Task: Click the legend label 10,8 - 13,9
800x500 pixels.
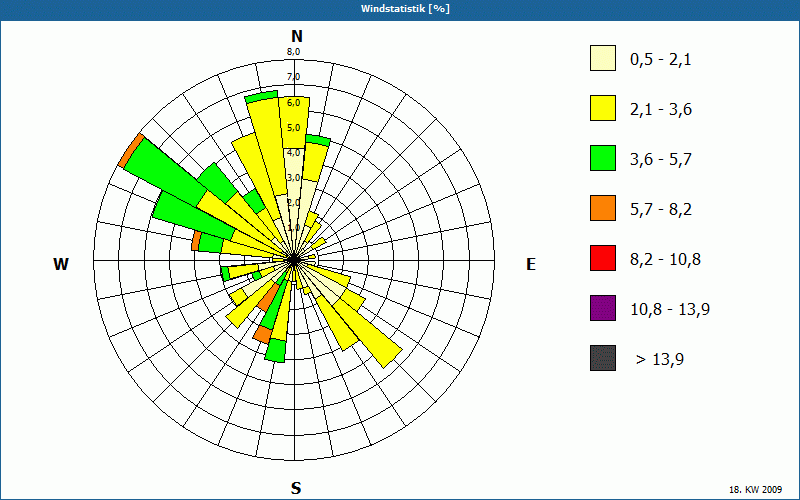Action: click(x=670, y=310)
